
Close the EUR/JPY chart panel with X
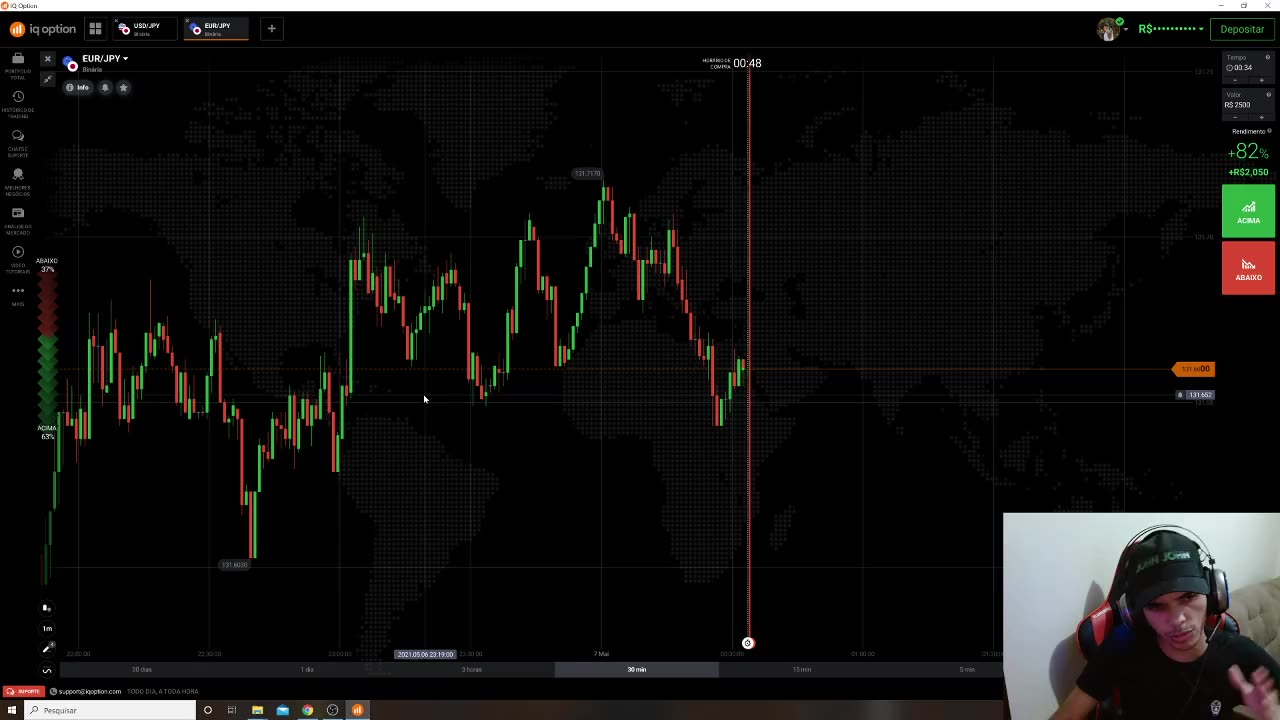[x=47, y=59]
